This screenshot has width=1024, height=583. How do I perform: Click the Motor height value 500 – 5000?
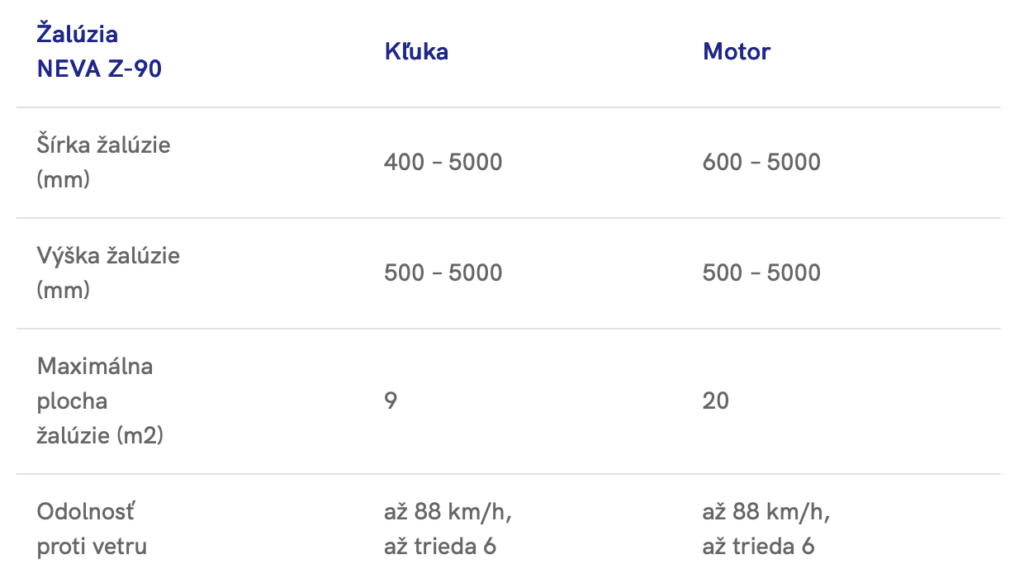pos(761,273)
